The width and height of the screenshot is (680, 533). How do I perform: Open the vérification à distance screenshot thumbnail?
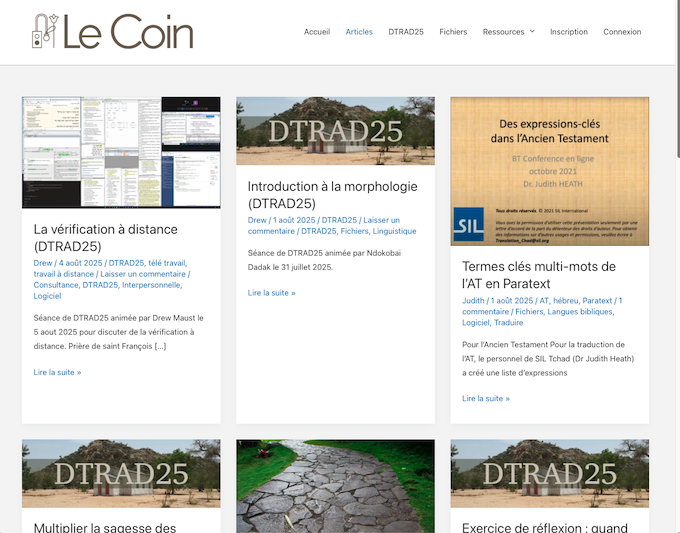[x=121, y=152]
